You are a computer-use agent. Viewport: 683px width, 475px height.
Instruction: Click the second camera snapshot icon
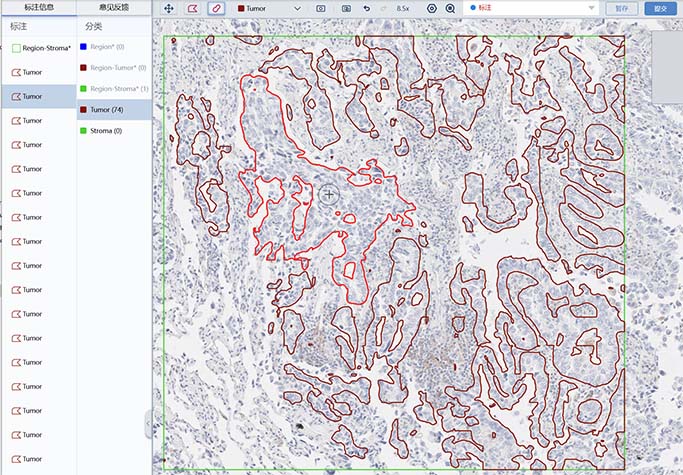click(x=346, y=8)
